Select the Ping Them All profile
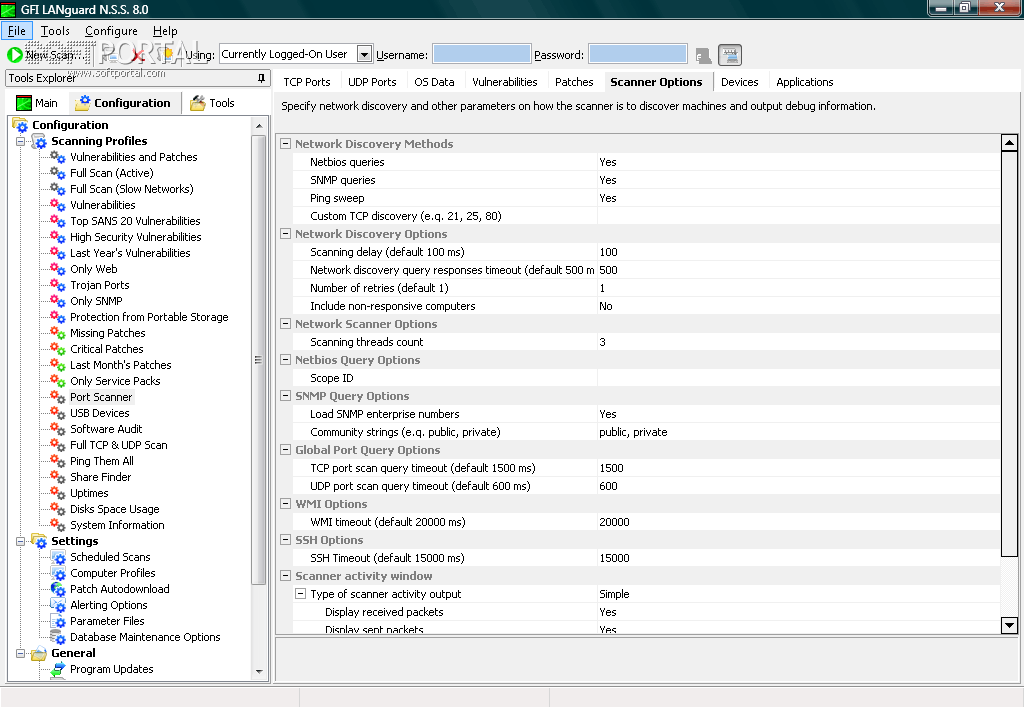The height and width of the screenshot is (708, 1024). (x=102, y=461)
